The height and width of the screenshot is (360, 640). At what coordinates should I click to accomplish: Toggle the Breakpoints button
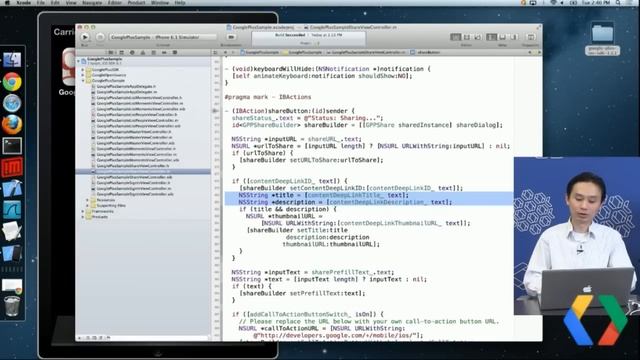point(231,37)
